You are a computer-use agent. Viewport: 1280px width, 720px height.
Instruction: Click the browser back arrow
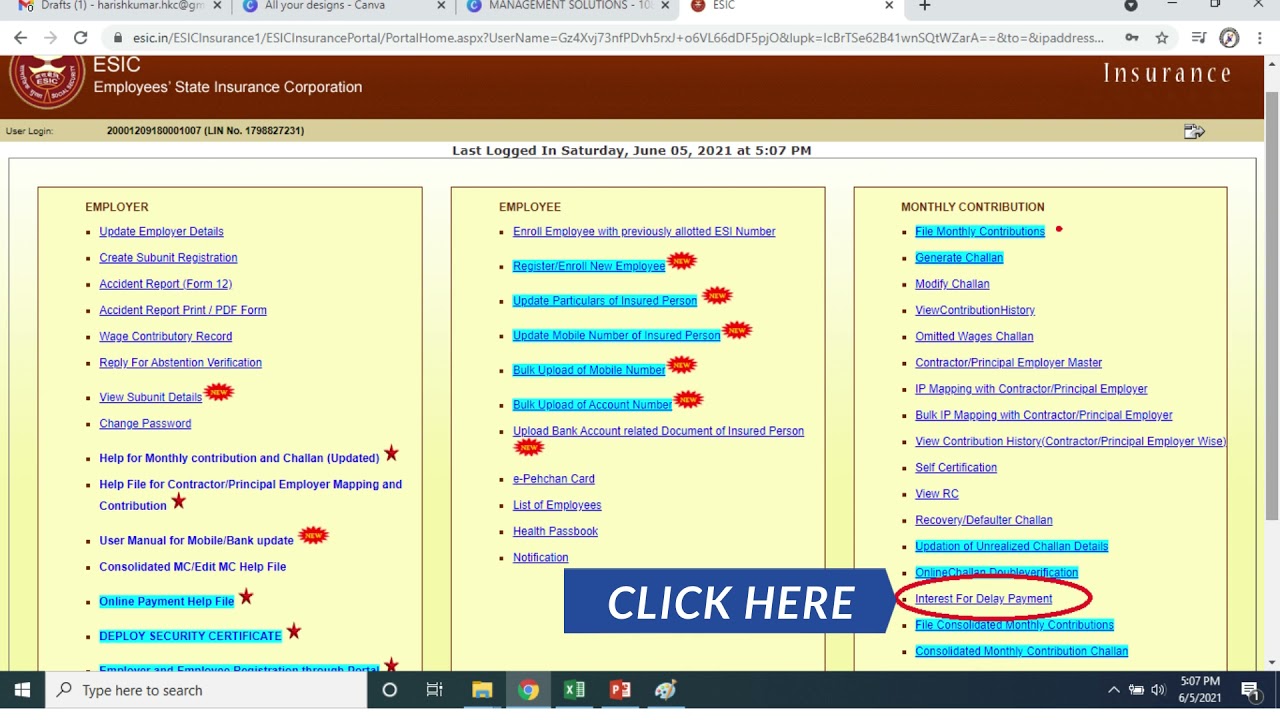pyautogui.click(x=20, y=38)
